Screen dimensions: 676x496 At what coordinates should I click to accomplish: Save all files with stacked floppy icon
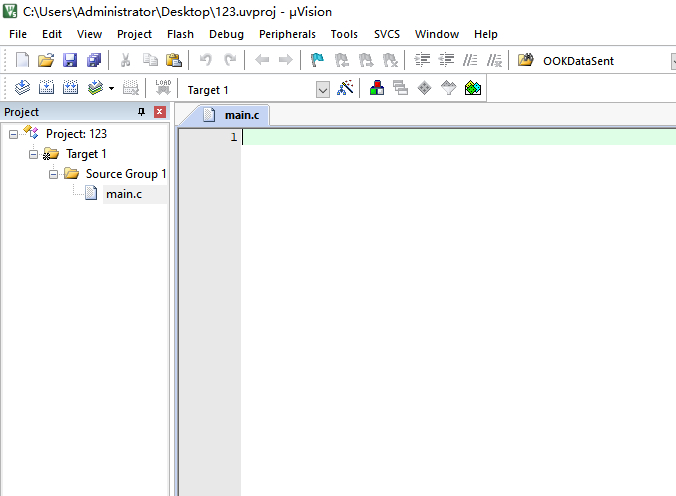(94, 60)
